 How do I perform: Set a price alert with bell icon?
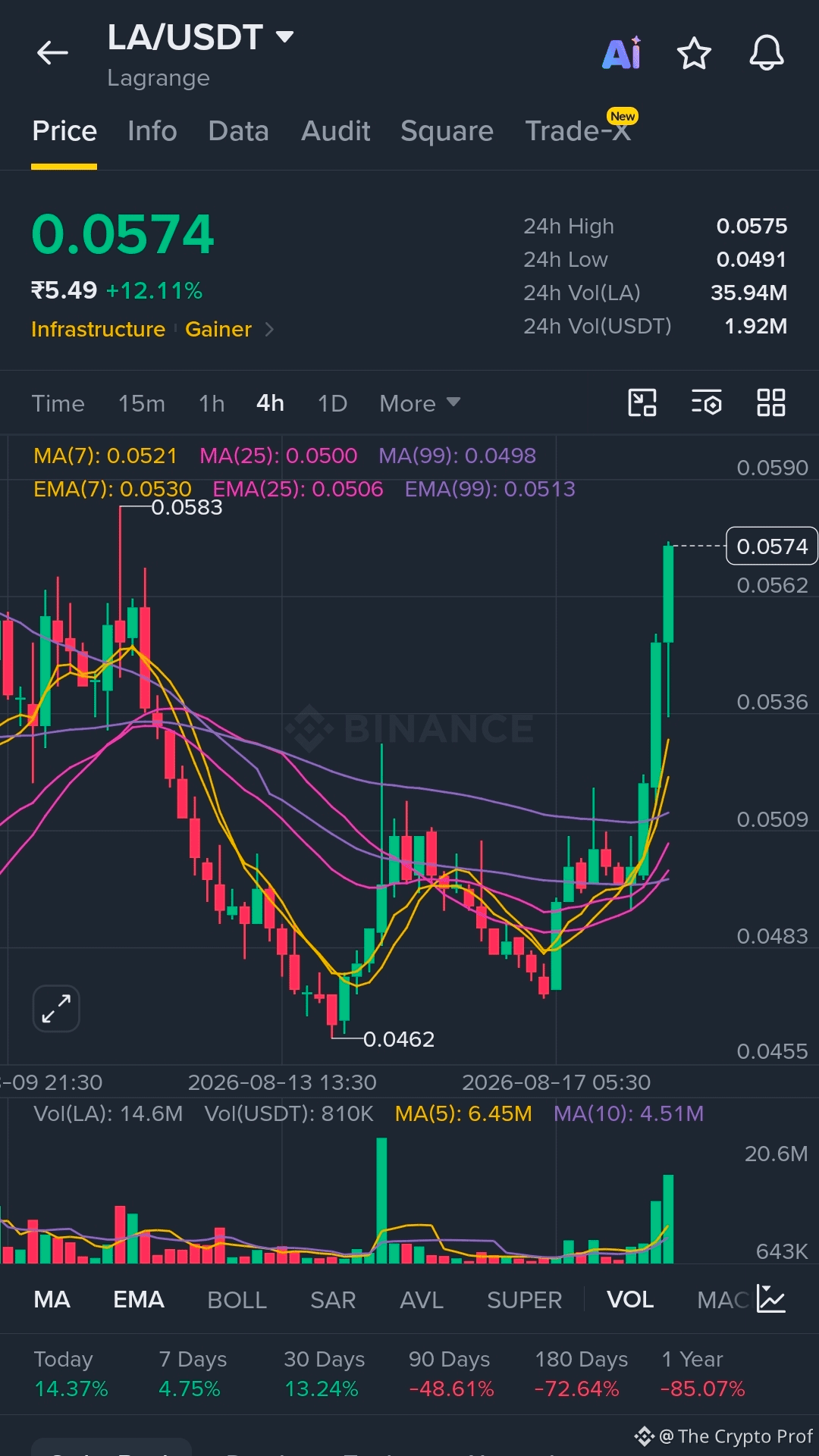767,53
